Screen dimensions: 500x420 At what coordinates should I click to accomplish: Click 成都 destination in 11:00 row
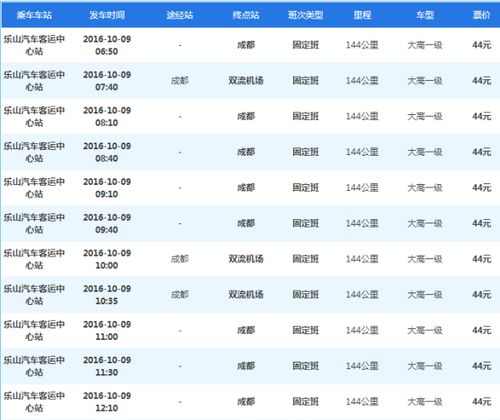coord(246,330)
